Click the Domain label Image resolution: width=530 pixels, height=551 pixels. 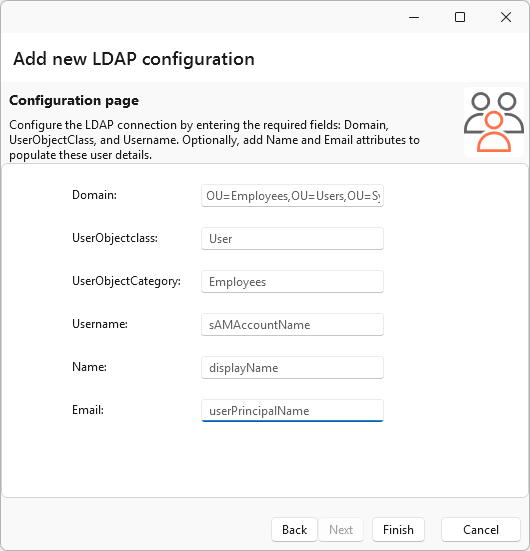[94, 195]
